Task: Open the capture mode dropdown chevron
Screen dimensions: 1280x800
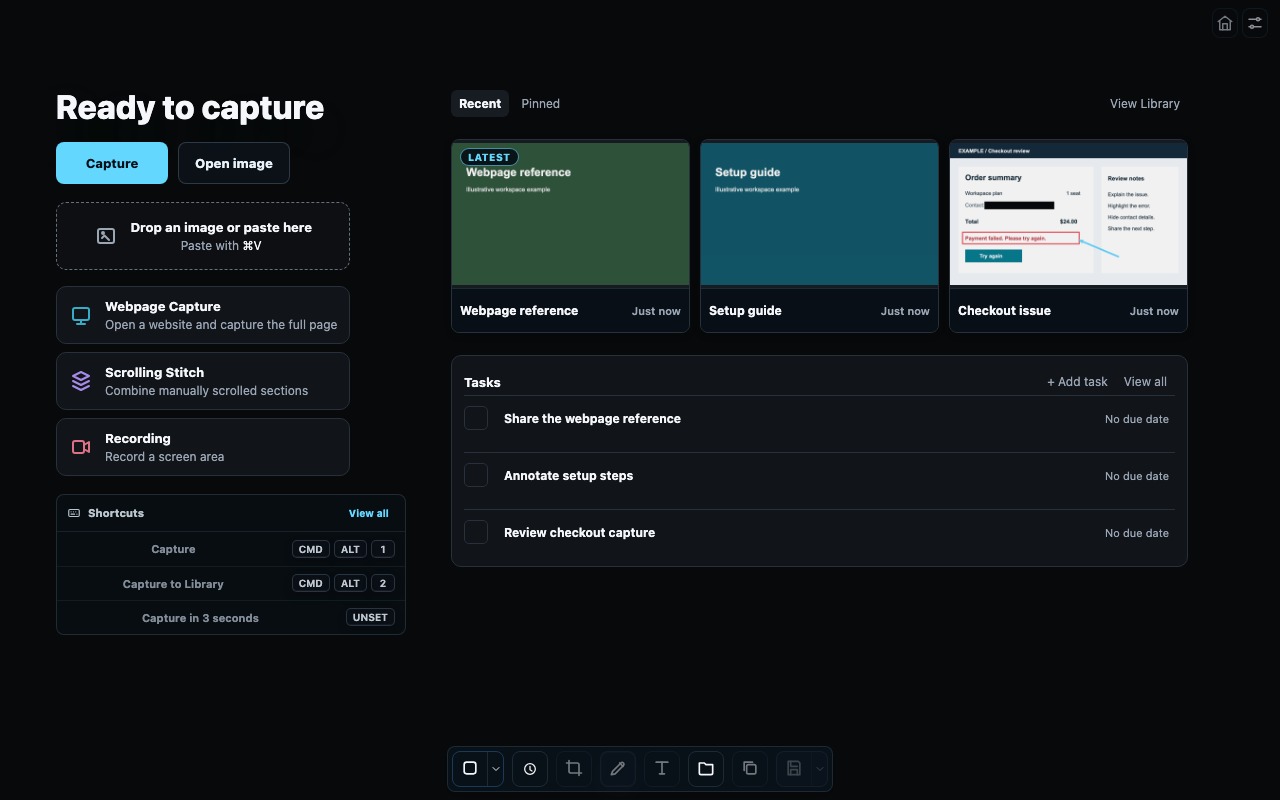Action: point(496,769)
